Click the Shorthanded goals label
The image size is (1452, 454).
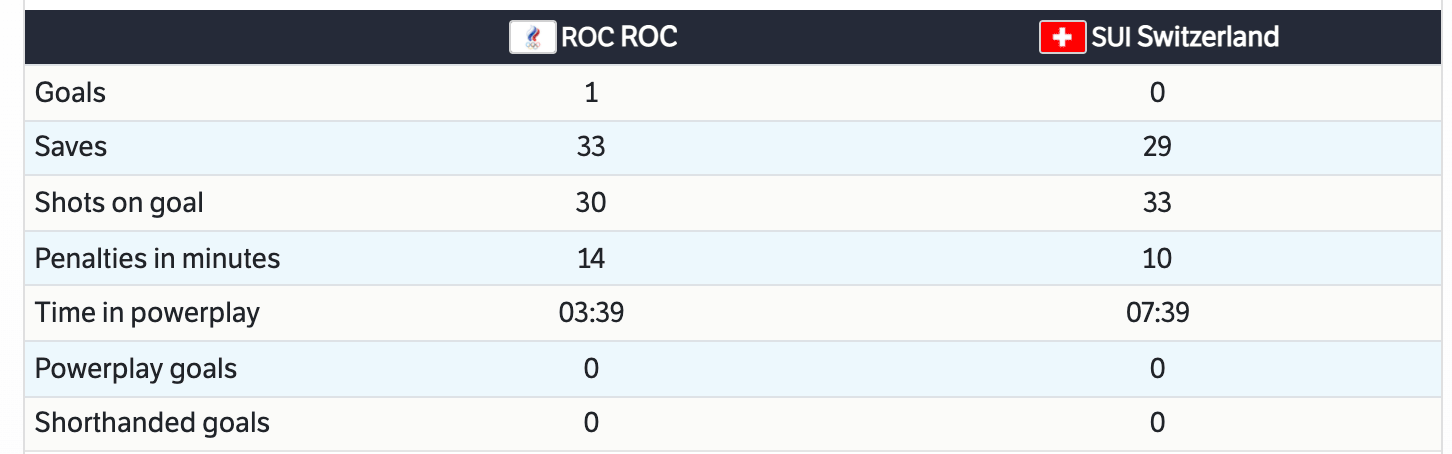152,423
